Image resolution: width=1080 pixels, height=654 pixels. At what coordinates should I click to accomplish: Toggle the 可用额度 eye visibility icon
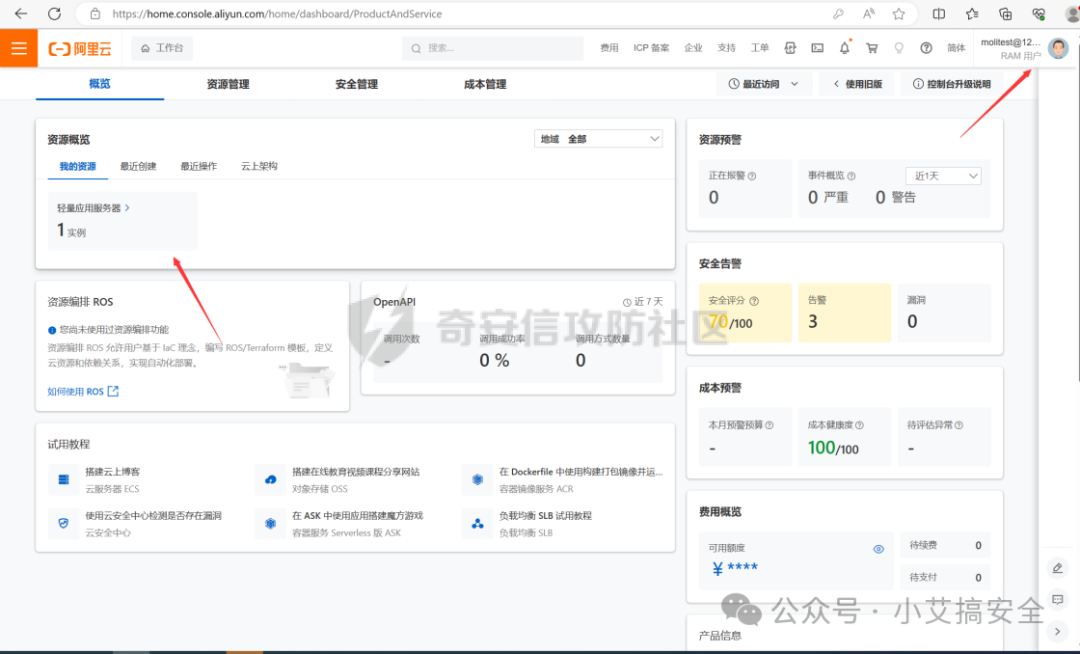878,549
